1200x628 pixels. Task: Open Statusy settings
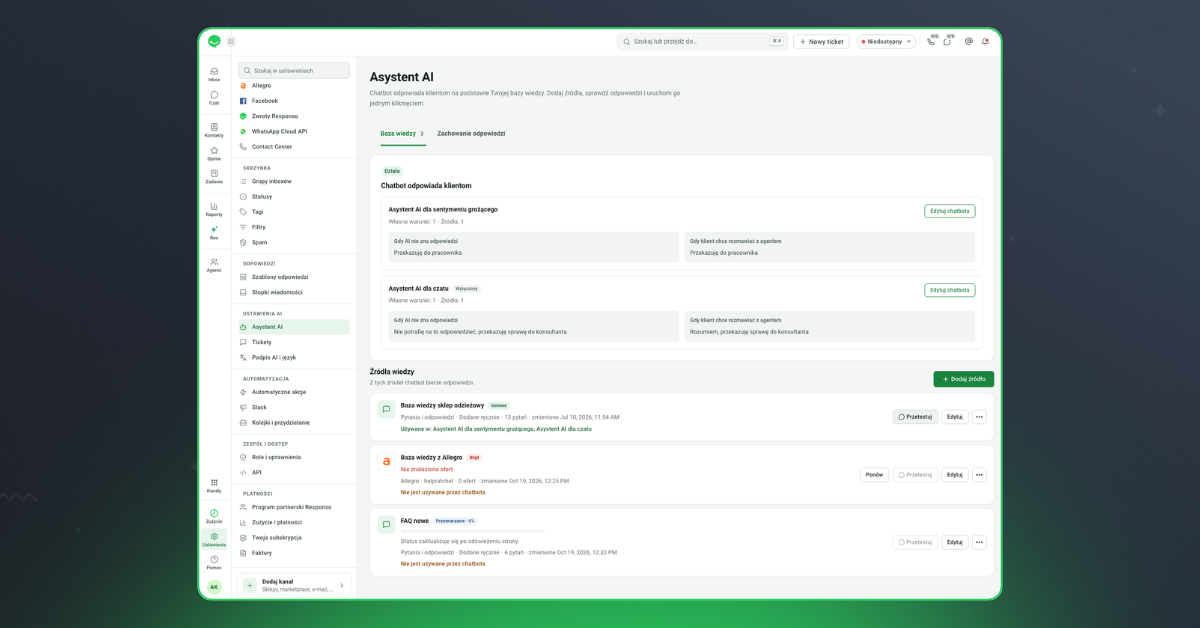tap(294, 196)
